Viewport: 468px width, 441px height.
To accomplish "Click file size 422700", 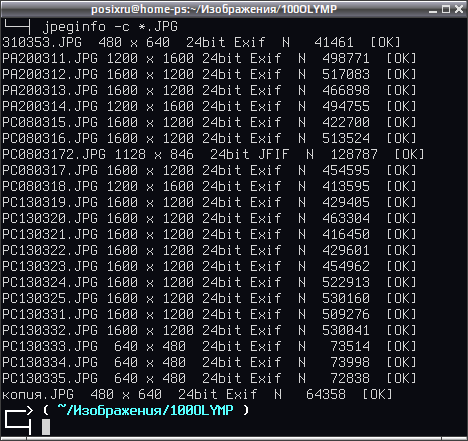I will pyautogui.click(x=346, y=122).
